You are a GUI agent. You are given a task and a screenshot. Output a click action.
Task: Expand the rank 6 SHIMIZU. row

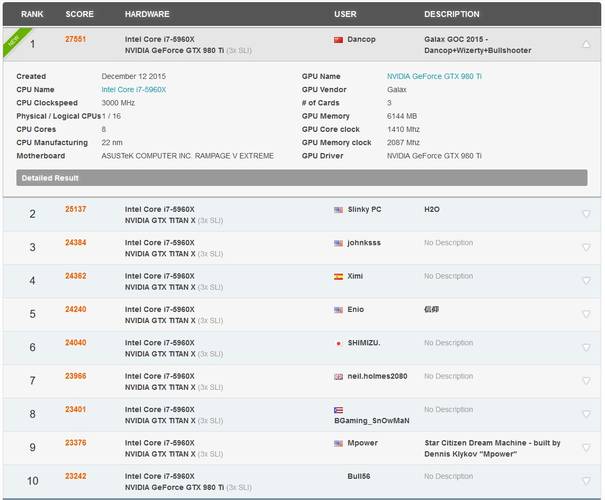[x=586, y=347]
